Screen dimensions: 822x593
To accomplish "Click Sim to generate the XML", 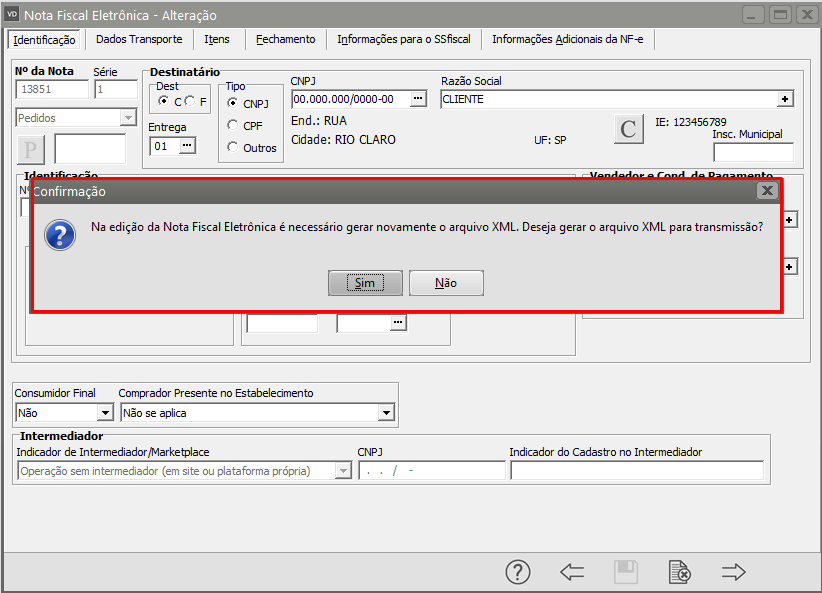I will point(365,283).
